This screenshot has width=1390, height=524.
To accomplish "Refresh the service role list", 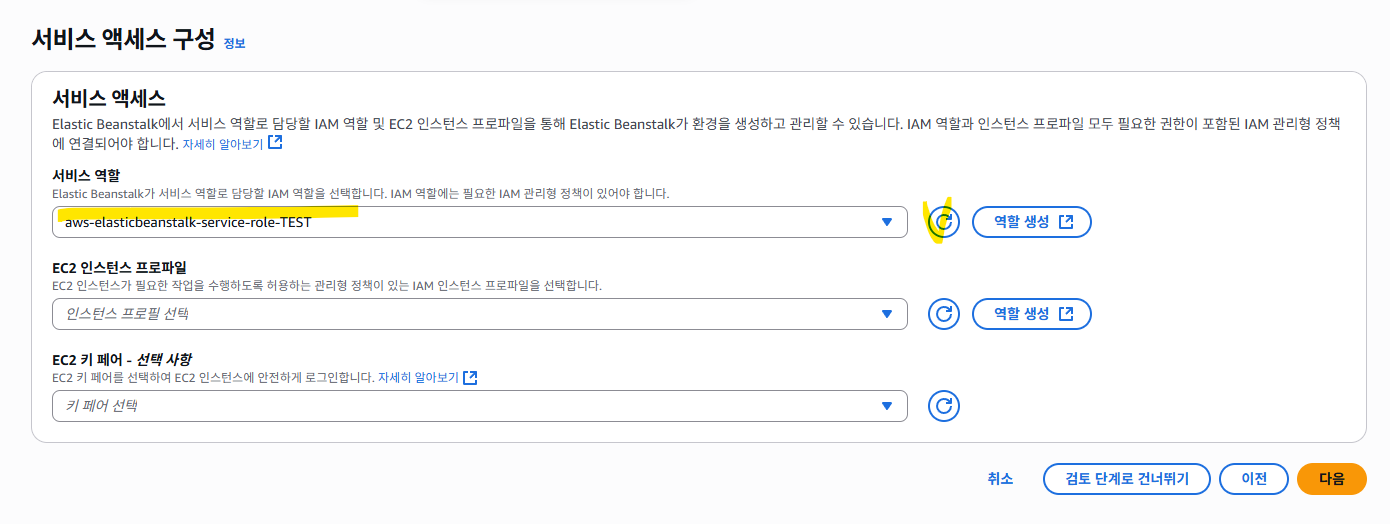I will [x=944, y=222].
